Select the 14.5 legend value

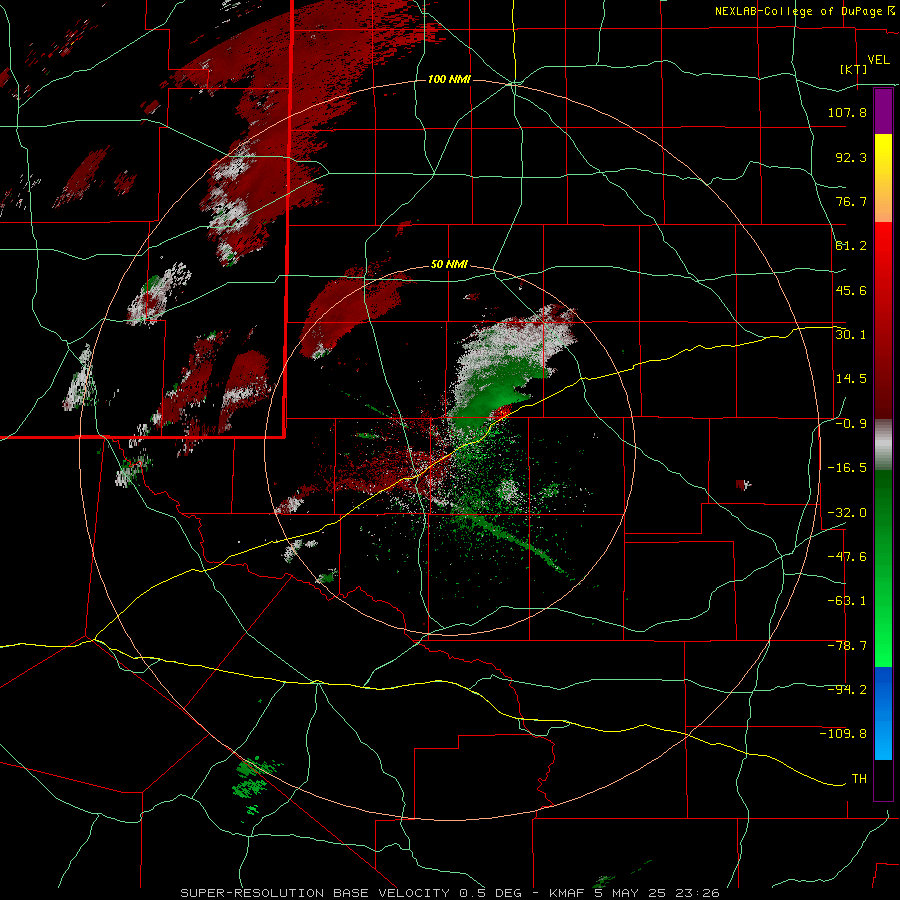click(851, 379)
